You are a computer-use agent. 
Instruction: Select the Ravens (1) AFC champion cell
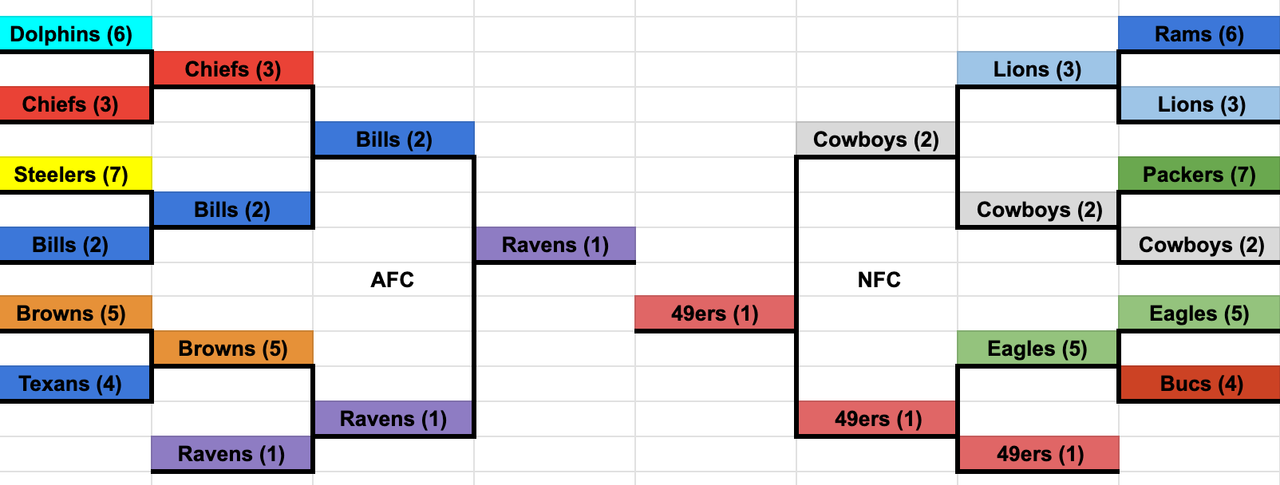point(555,245)
